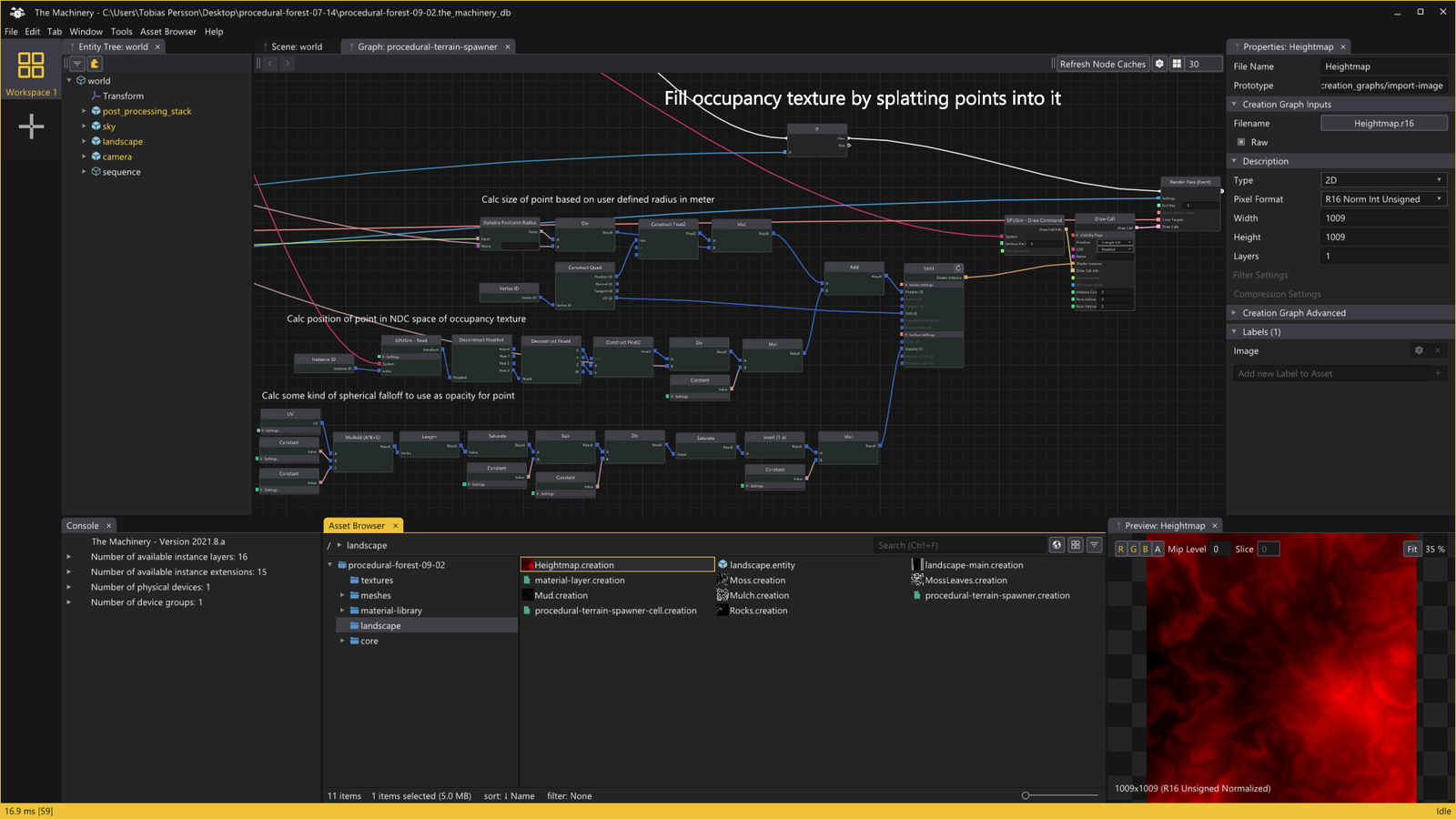
Task: Add a new workspace with plus icon
Action: tap(31, 126)
